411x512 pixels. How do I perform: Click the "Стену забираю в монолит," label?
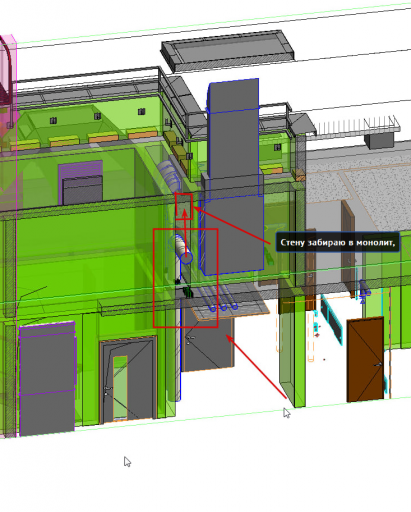pyautogui.click(x=337, y=242)
